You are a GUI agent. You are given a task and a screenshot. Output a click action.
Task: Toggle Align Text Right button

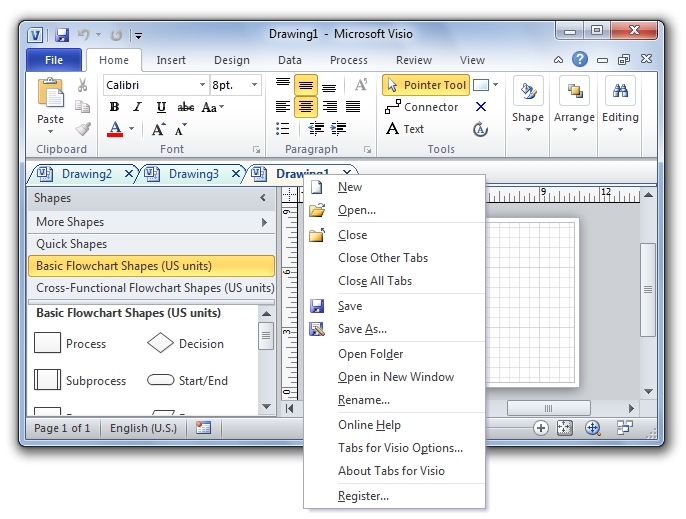tap(329, 106)
